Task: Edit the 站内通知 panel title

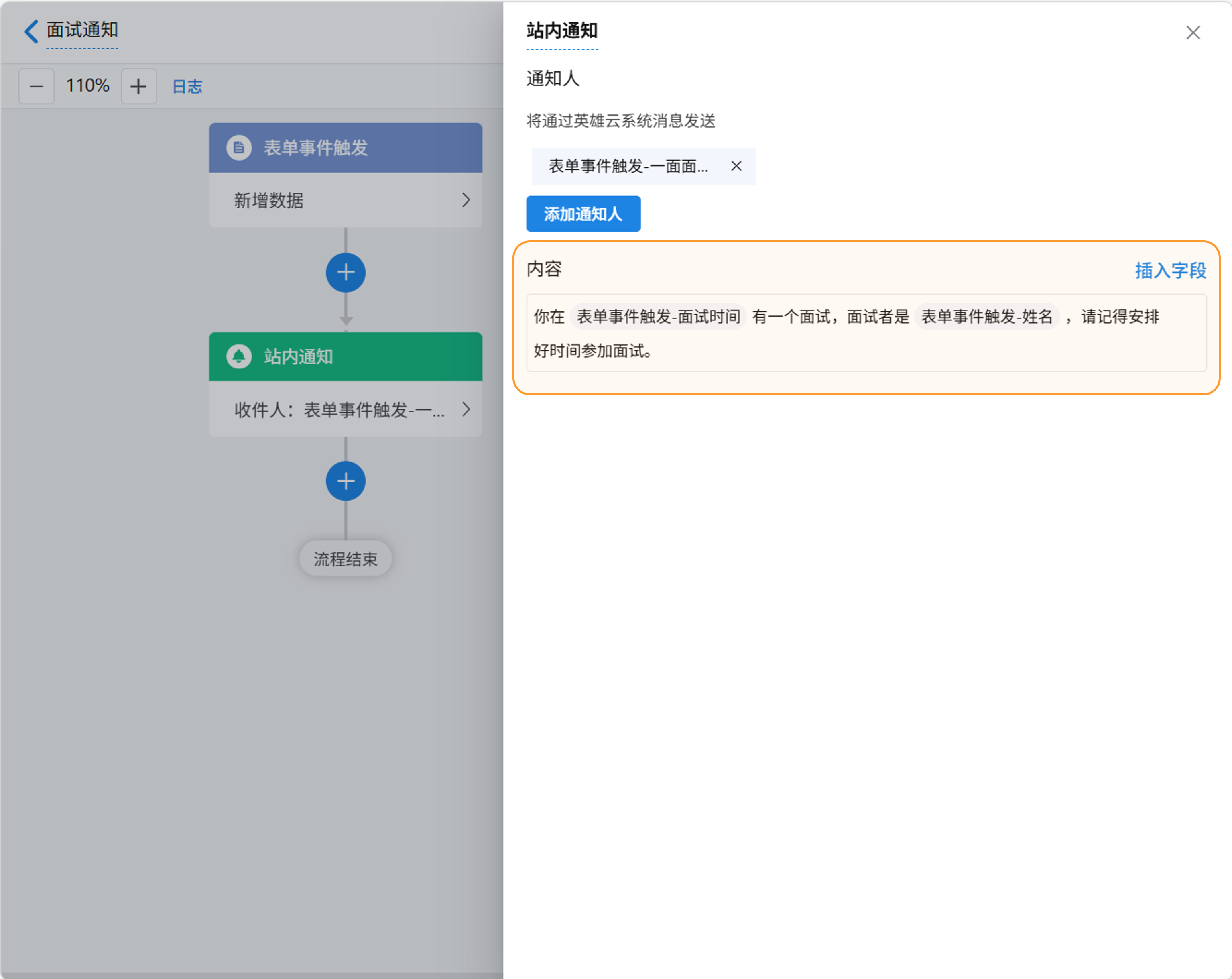Action: pyautogui.click(x=562, y=31)
